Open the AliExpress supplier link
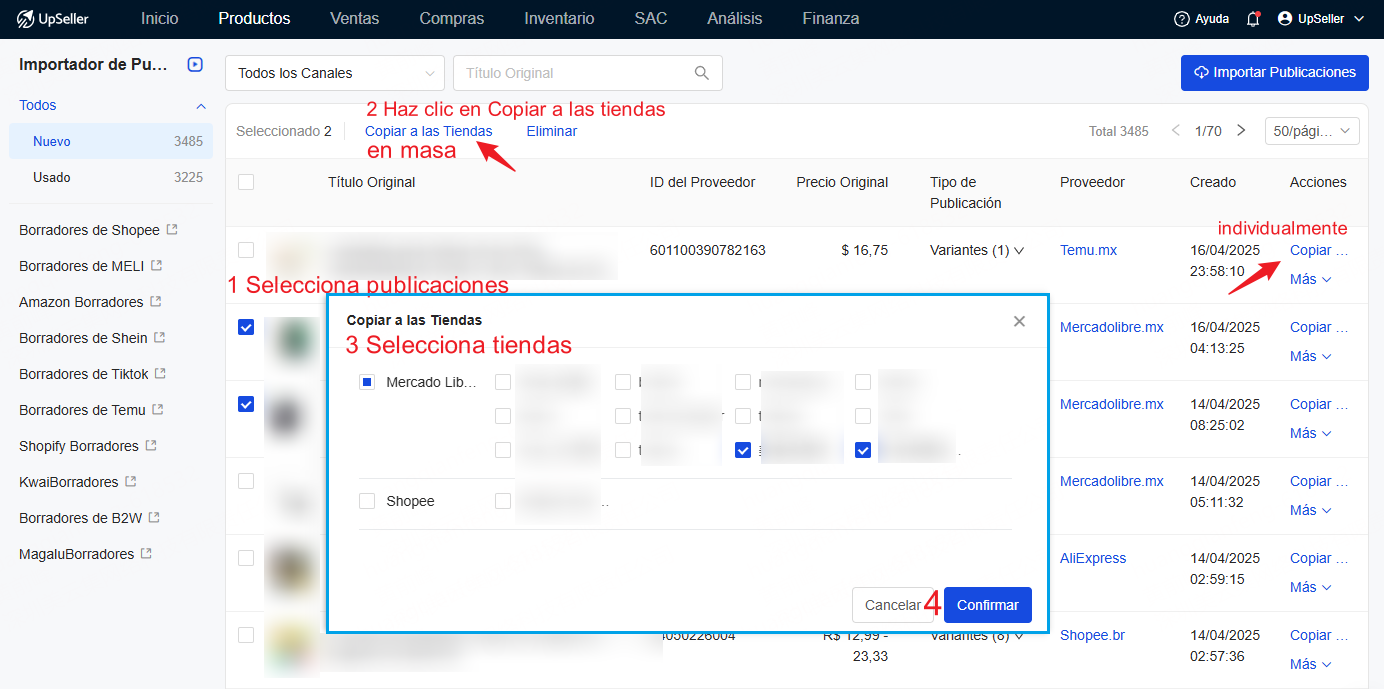The width and height of the screenshot is (1384, 689). (x=1093, y=558)
